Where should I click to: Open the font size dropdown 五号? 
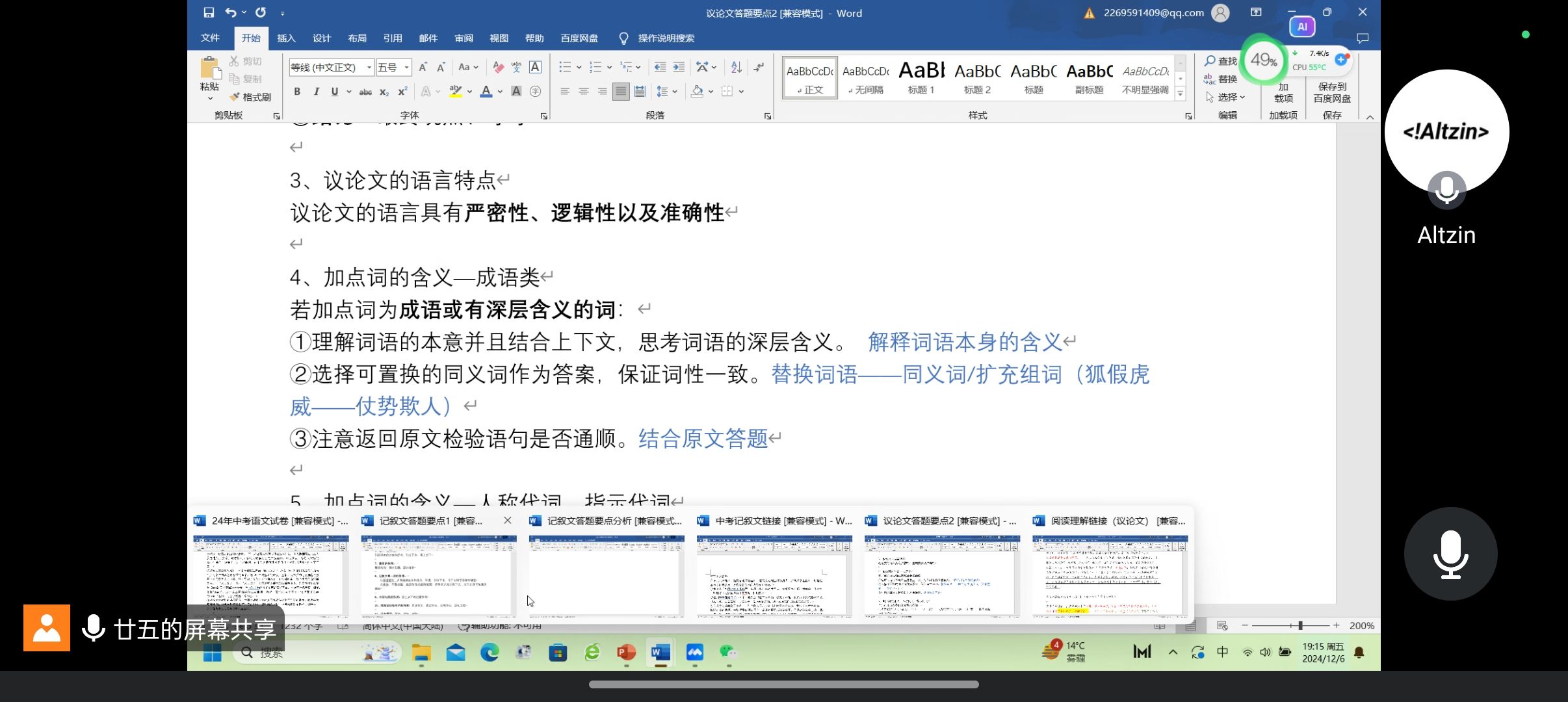(x=406, y=67)
